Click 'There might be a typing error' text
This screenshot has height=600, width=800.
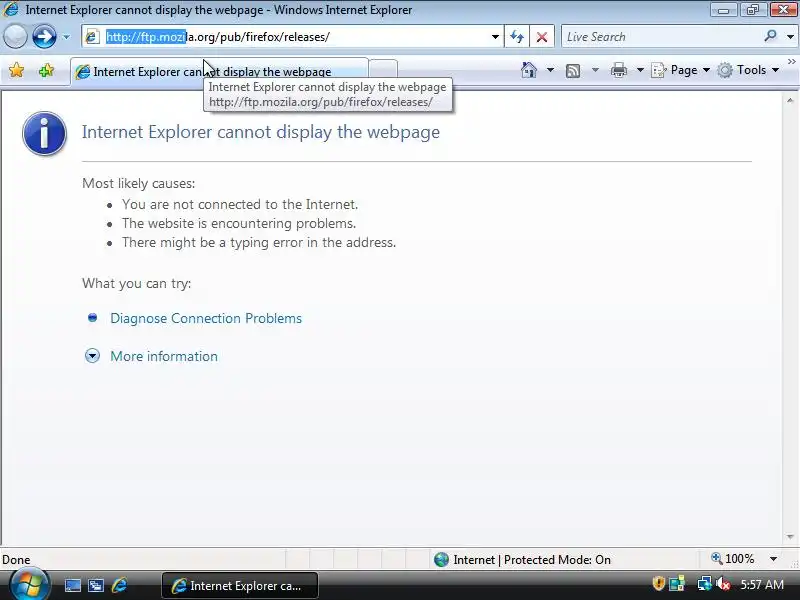[x=259, y=242]
